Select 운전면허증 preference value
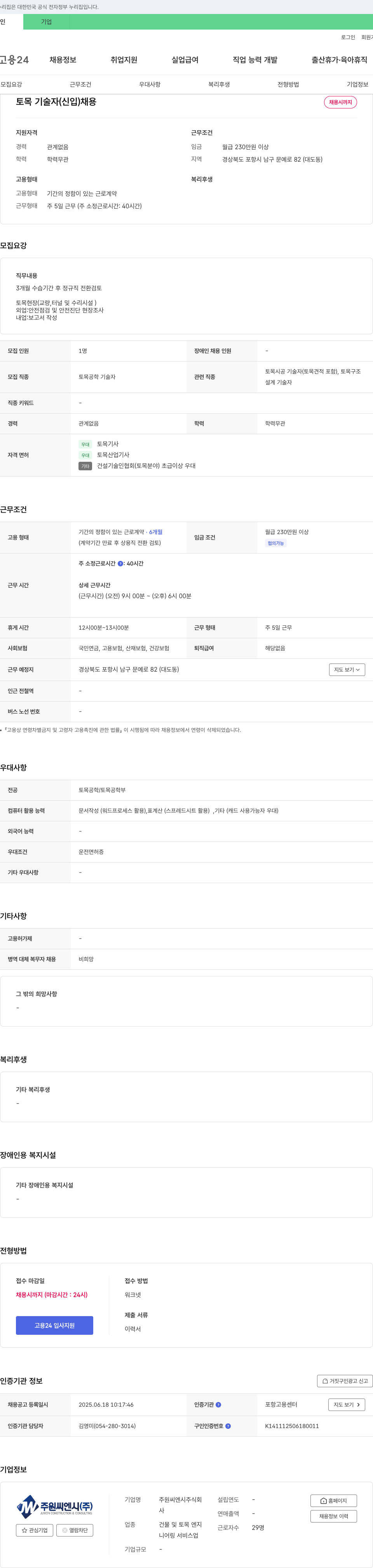Viewport: 373px width, 1568px height. tap(91, 852)
